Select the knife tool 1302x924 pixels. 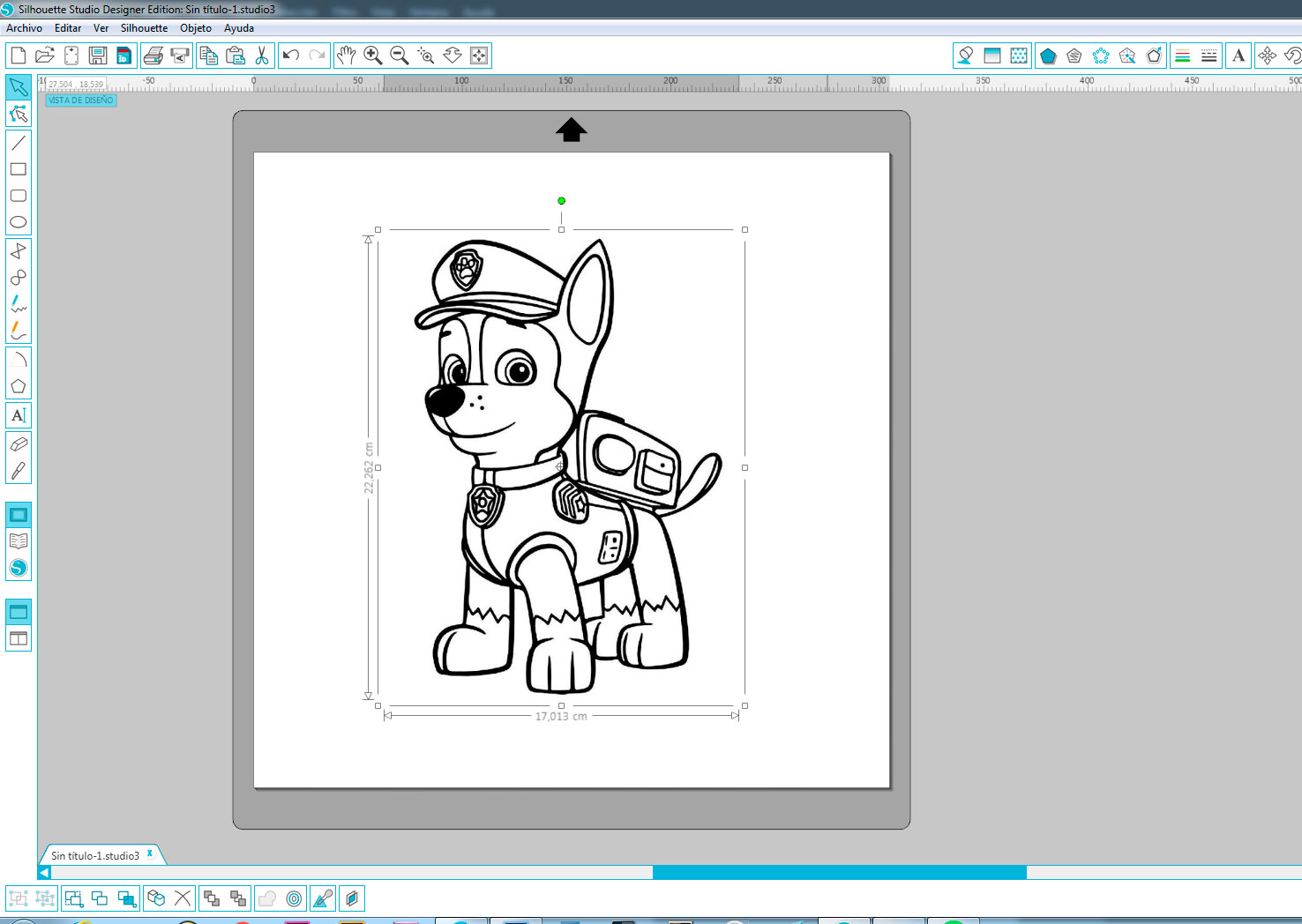point(19,471)
